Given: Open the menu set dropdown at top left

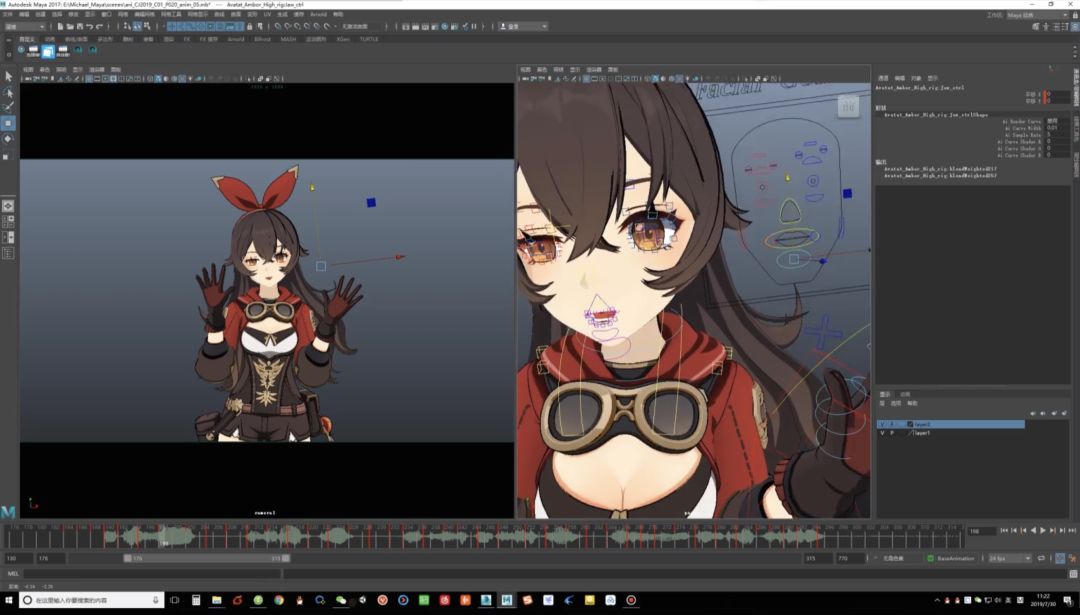Looking at the screenshot, I should point(25,26).
